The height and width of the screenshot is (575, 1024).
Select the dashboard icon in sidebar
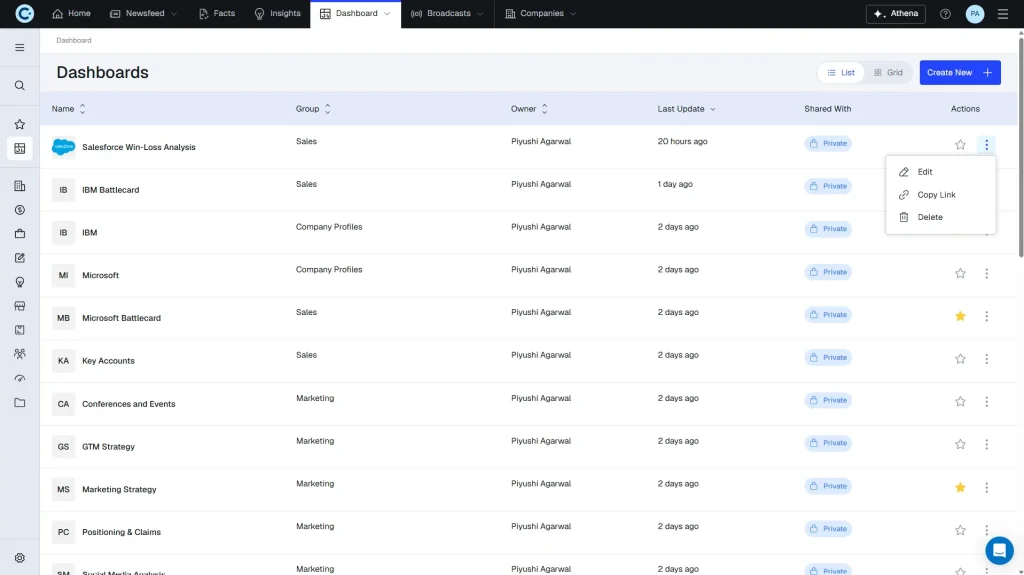pos(20,148)
